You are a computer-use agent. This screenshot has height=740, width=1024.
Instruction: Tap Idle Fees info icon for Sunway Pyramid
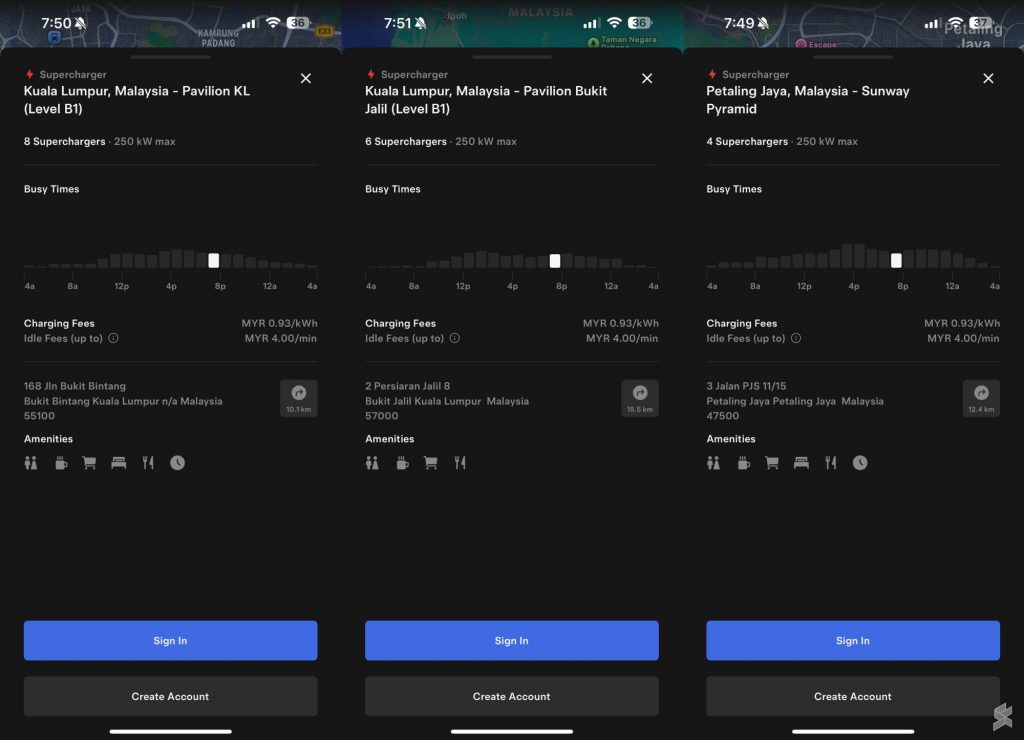click(x=796, y=338)
